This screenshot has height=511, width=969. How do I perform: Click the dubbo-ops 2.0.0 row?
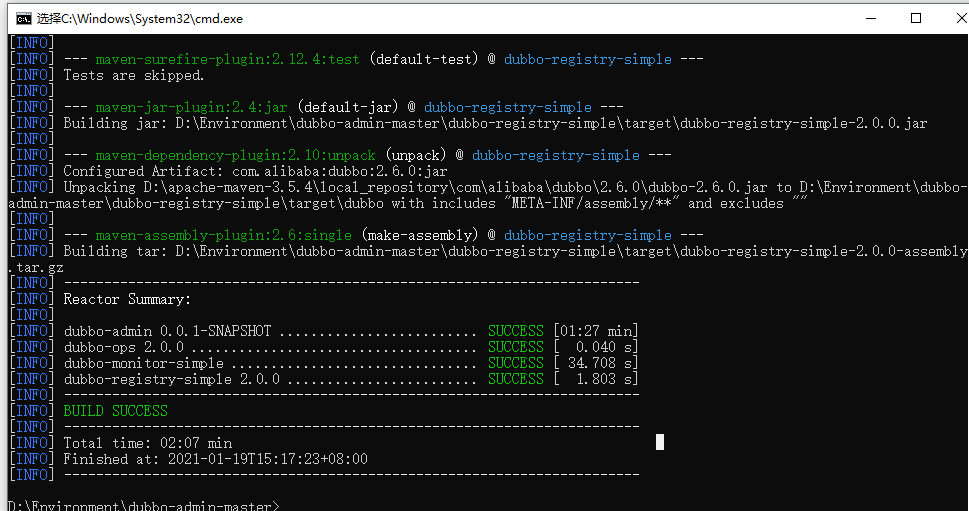351,347
